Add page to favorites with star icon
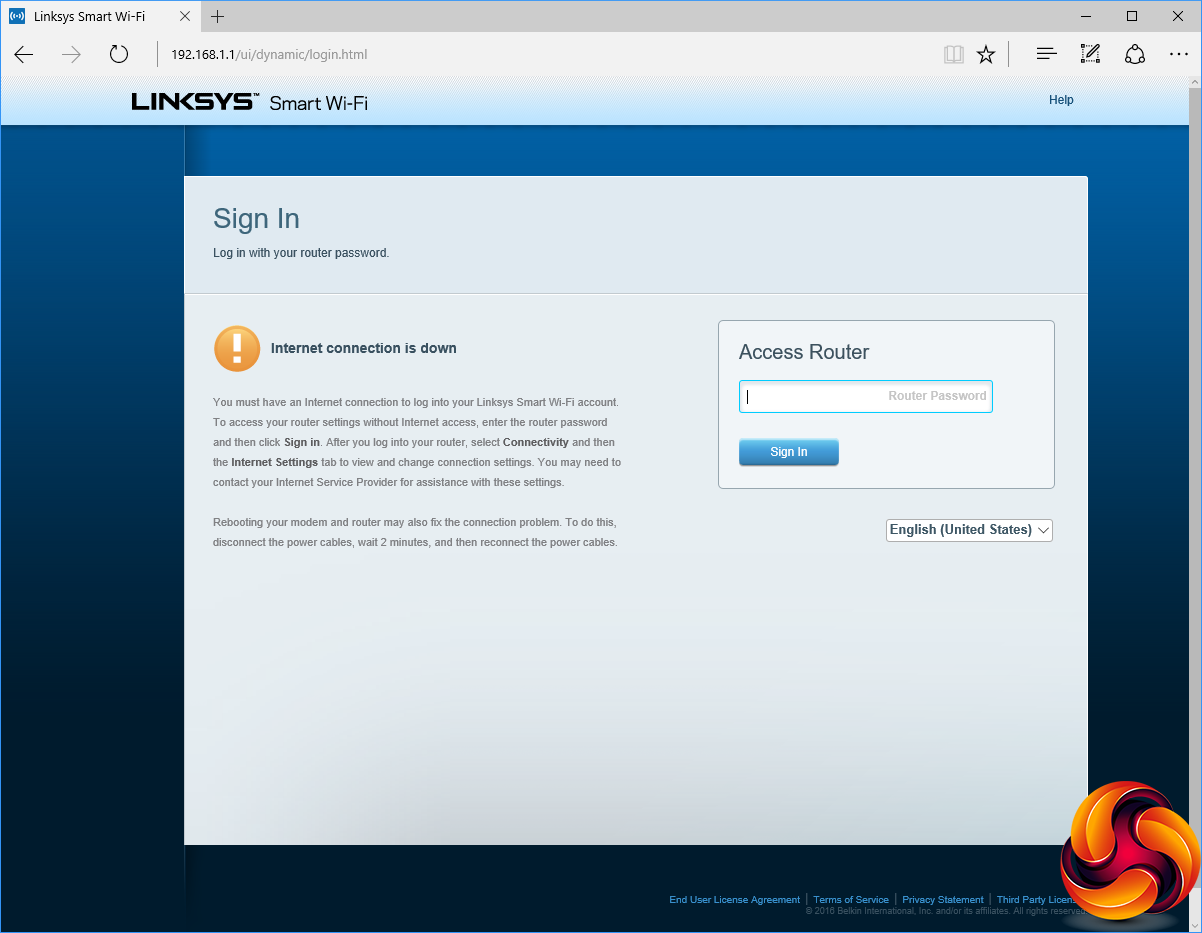This screenshot has width=1202, height=933. click(986, 54)
